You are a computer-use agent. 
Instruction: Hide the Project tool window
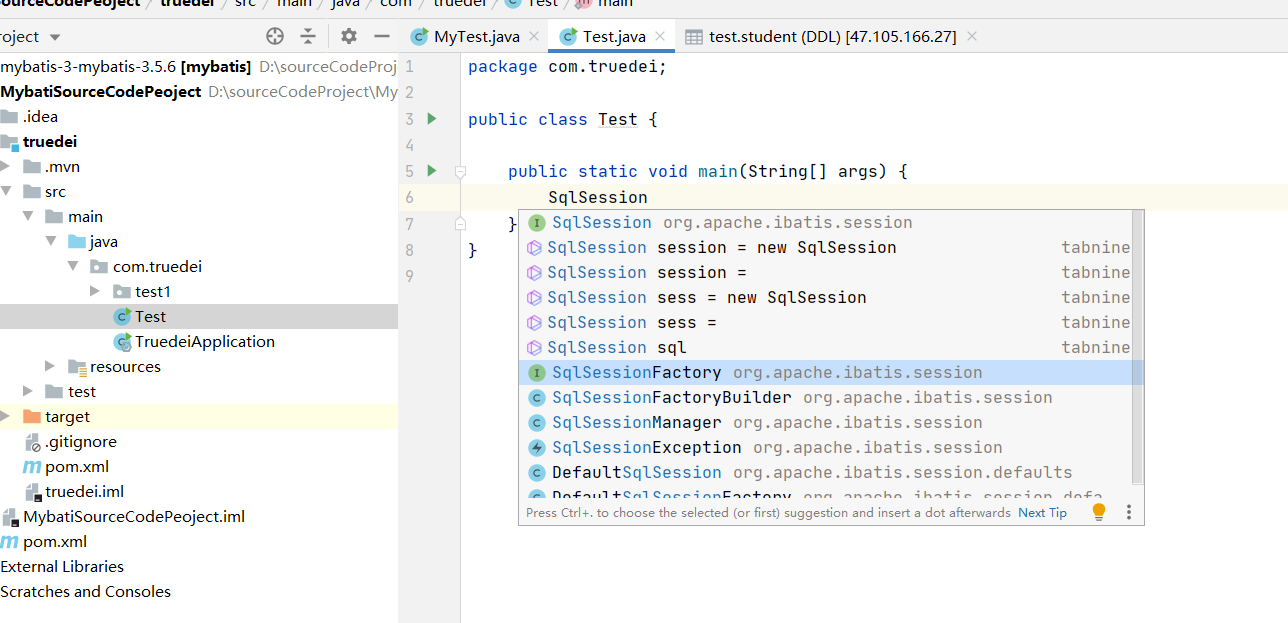381,36
